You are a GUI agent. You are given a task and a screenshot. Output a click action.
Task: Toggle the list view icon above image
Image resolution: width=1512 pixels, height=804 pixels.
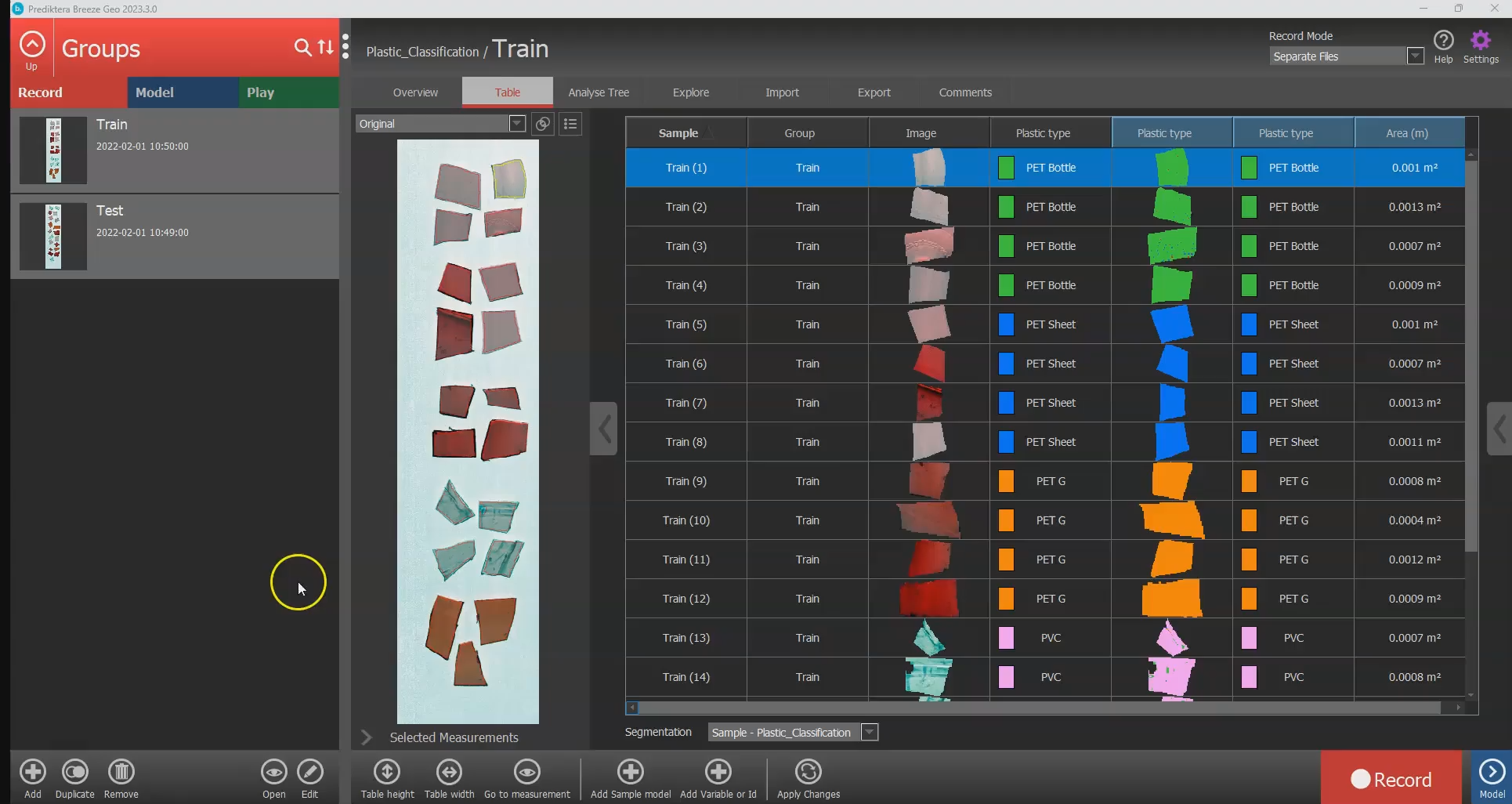[570, 124]
